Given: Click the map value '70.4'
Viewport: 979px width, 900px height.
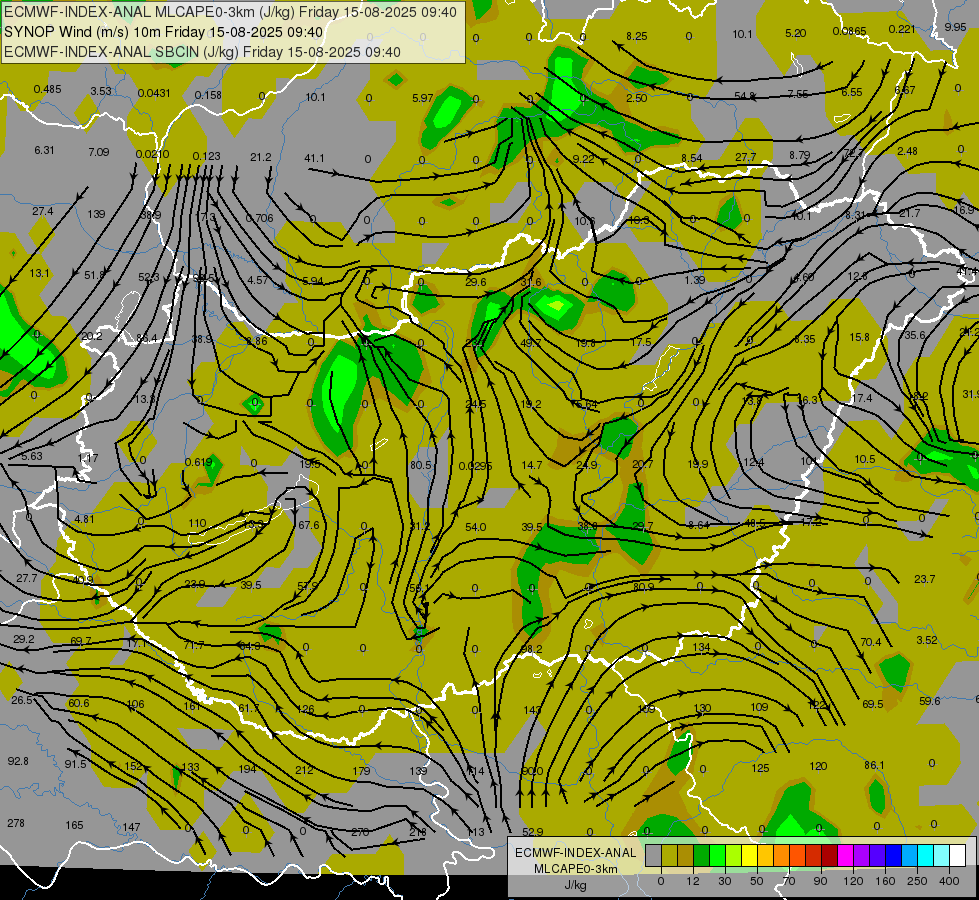Looking at the screenshot, I should point(870,642).
